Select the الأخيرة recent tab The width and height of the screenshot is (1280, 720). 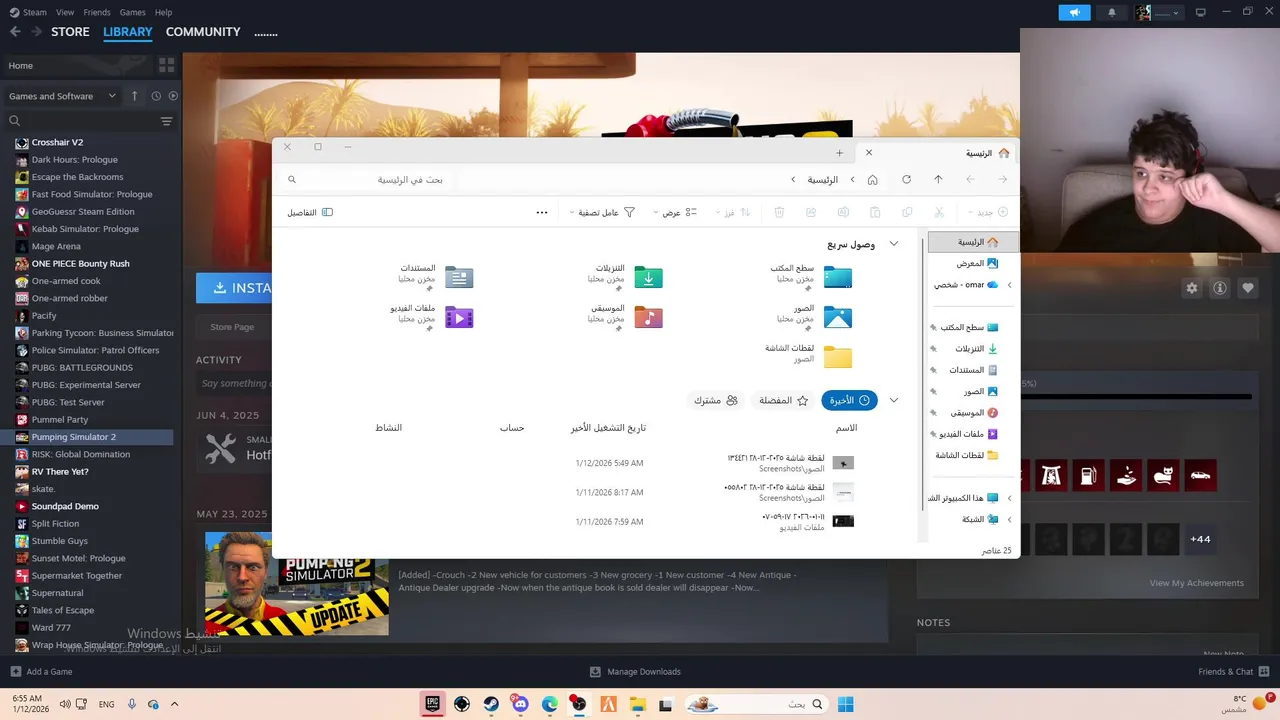click(x=849, y=400)
